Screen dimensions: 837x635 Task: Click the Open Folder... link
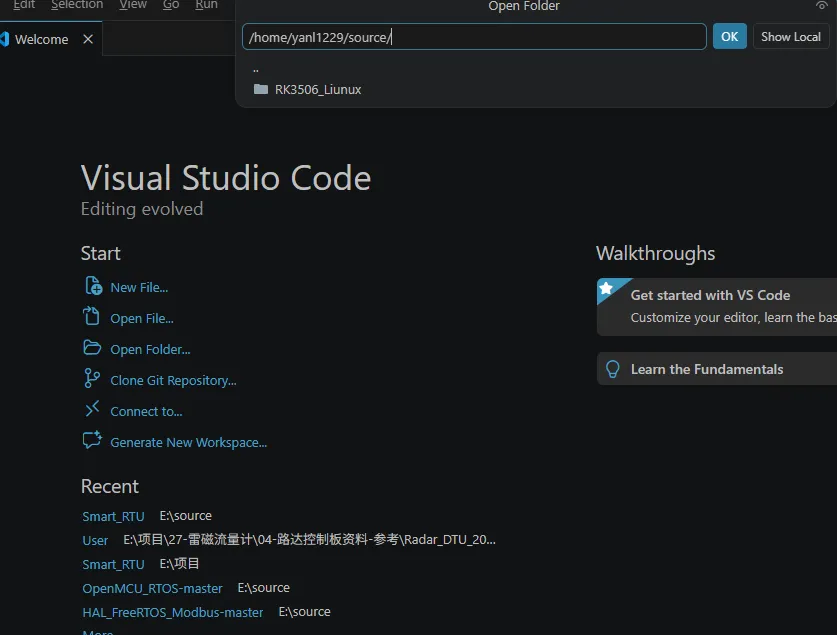[150, 349]
